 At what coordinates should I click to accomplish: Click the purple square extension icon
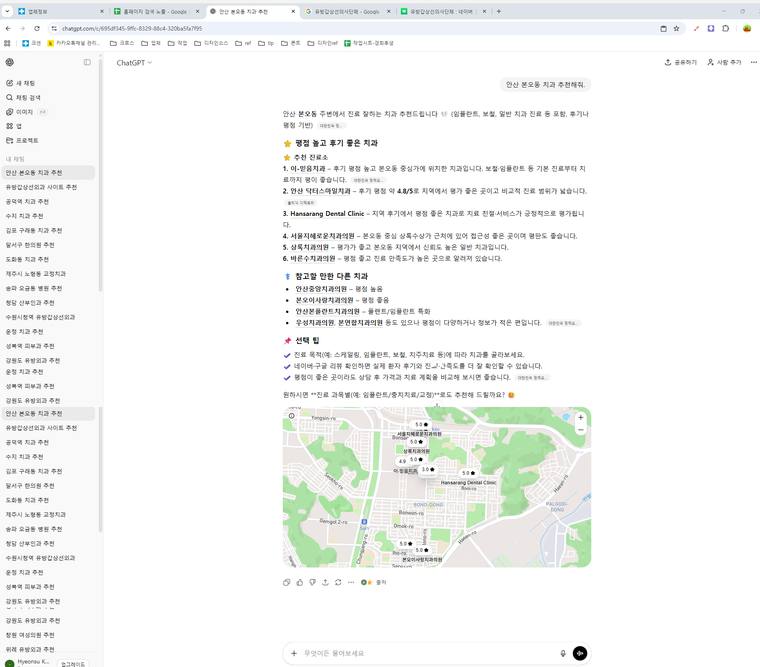click(711, 29)
